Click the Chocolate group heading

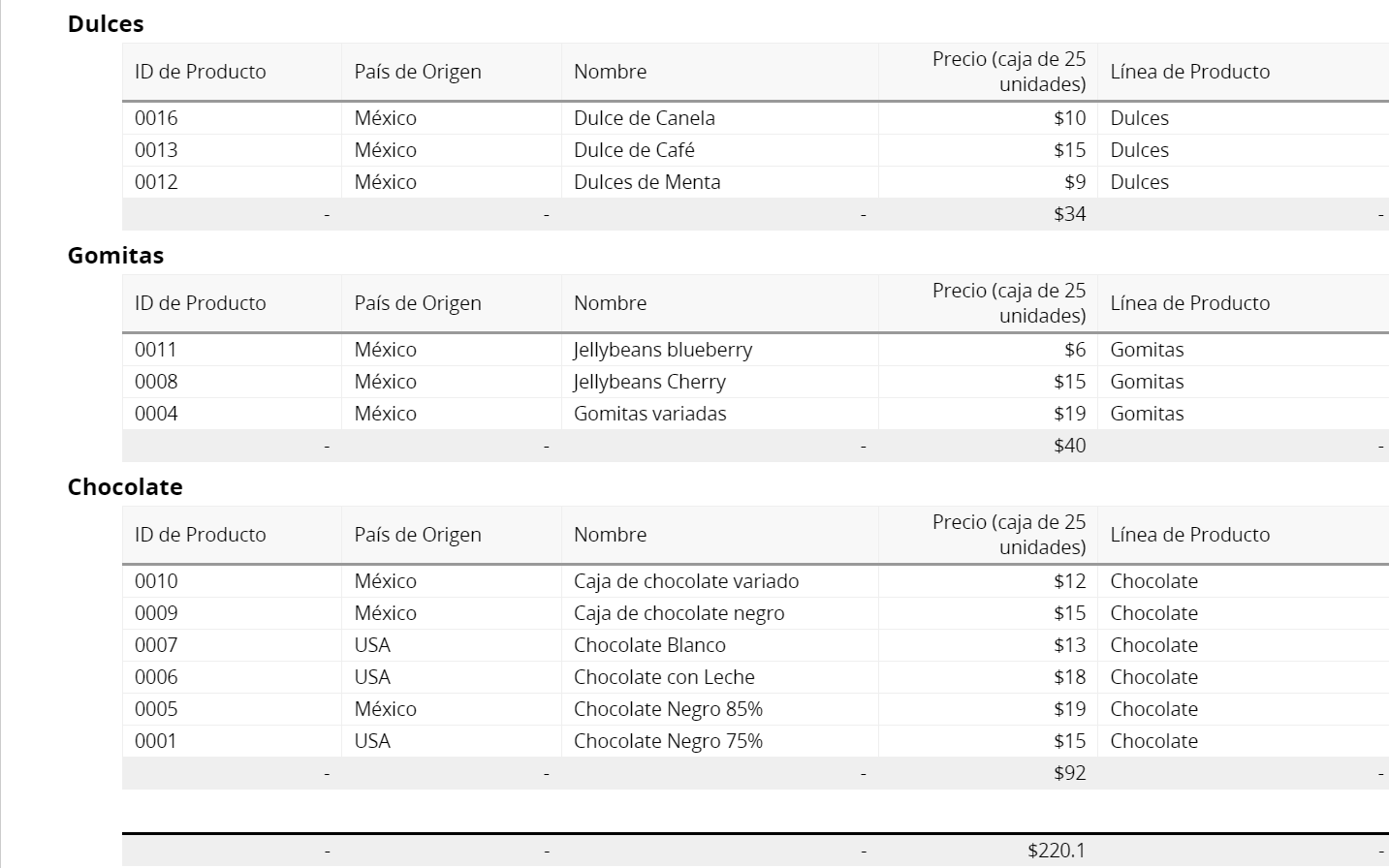click(125, 487)
